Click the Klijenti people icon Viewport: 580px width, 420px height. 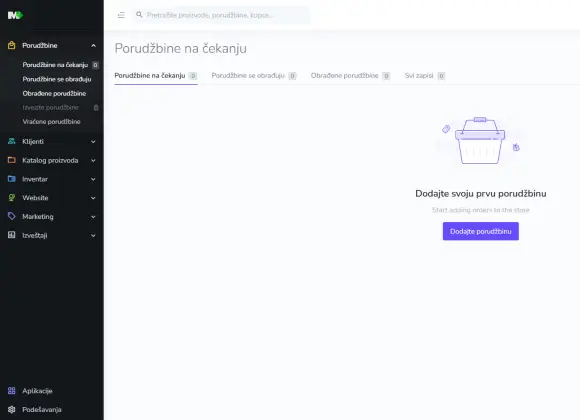coord(11,141)
